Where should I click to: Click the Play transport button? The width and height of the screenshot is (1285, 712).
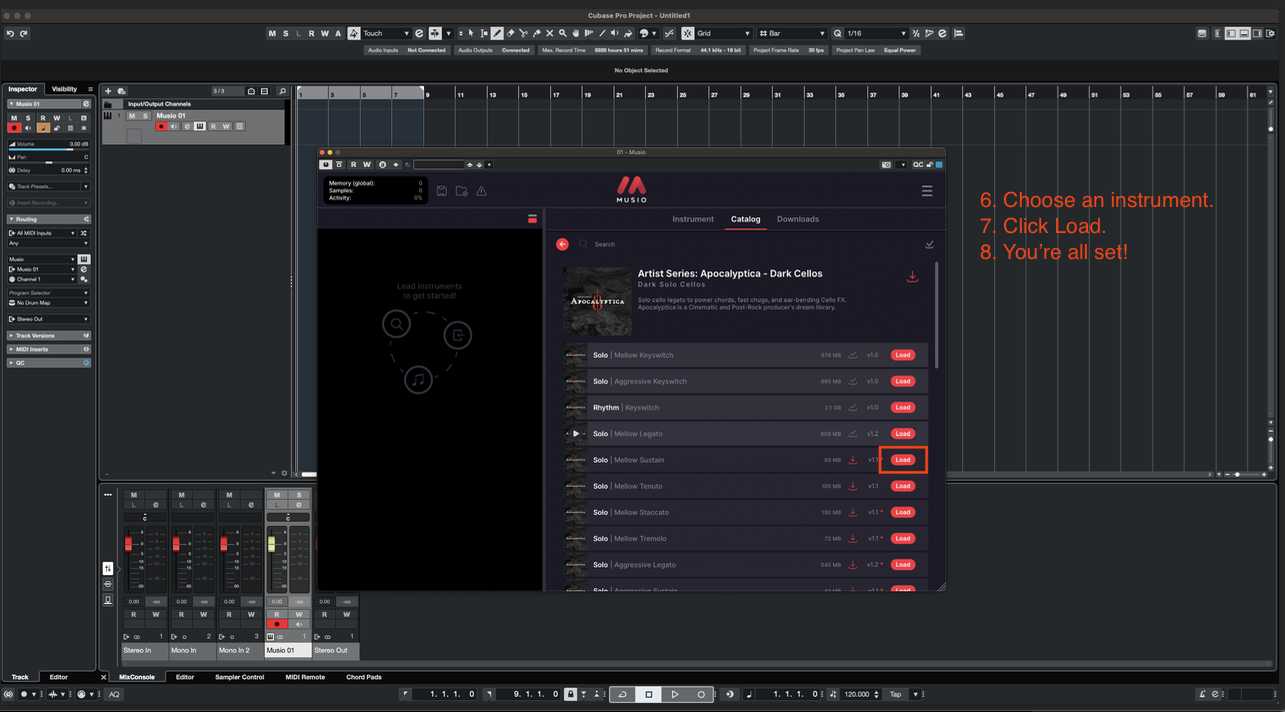click(675, 694)
